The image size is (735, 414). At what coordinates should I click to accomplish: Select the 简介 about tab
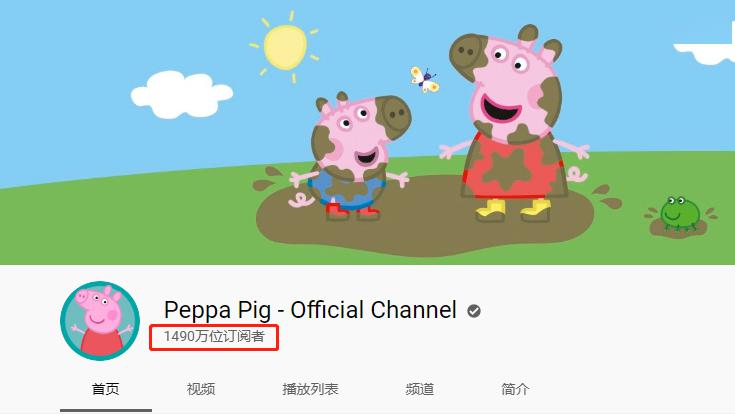(x=515, y=389)
